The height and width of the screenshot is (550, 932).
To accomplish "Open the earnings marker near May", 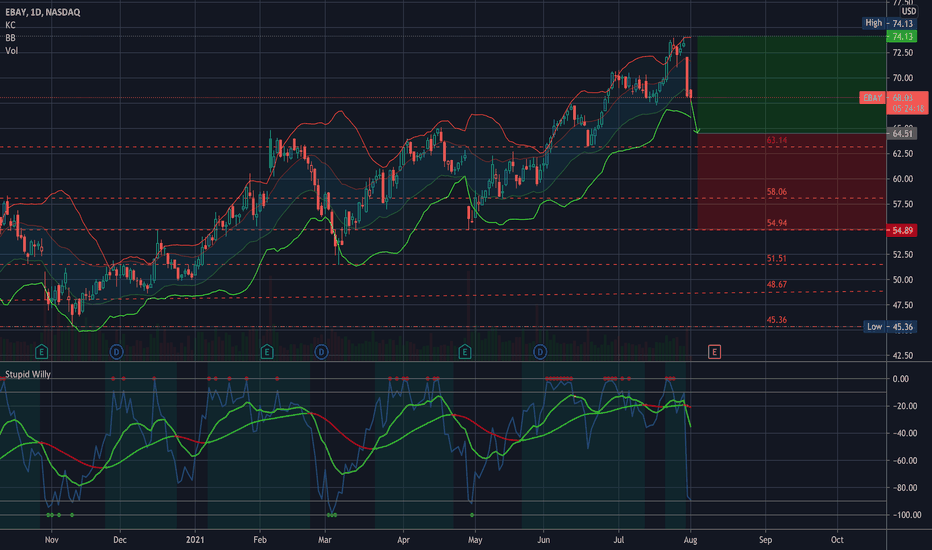I will tap(465, 352).
